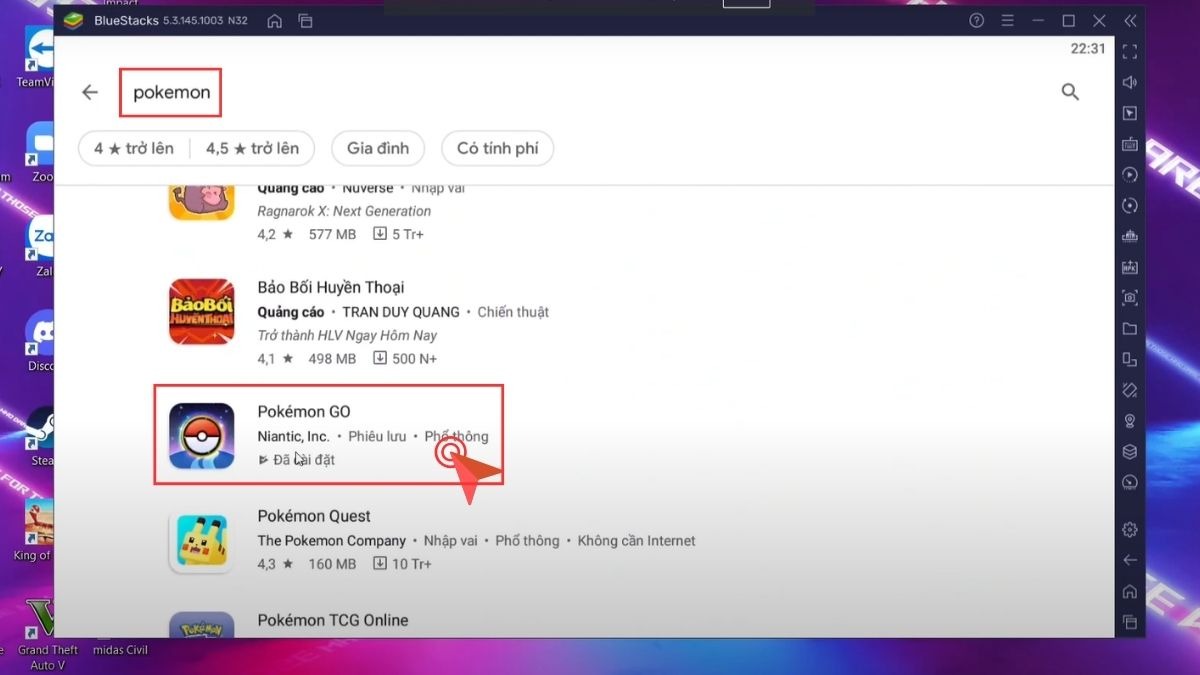Viewport: 1200px width, 675px height.
Task: Click the search magnifier icon in Play Store
Action: coord(1070,92)
